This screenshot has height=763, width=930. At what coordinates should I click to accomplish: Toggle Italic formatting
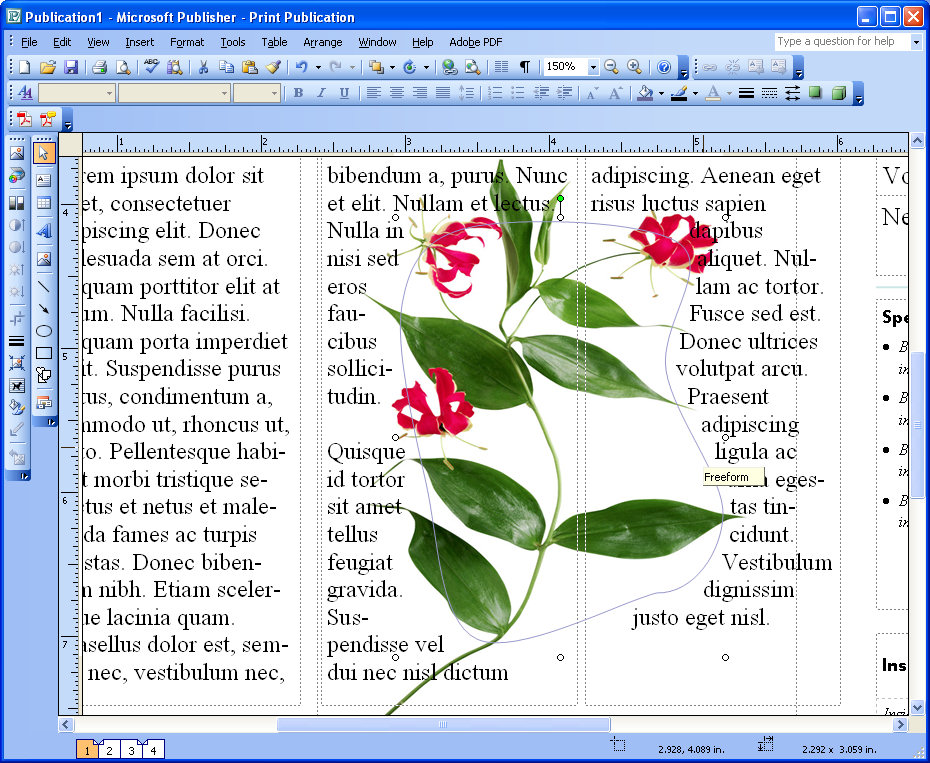(x=321, y=93)
